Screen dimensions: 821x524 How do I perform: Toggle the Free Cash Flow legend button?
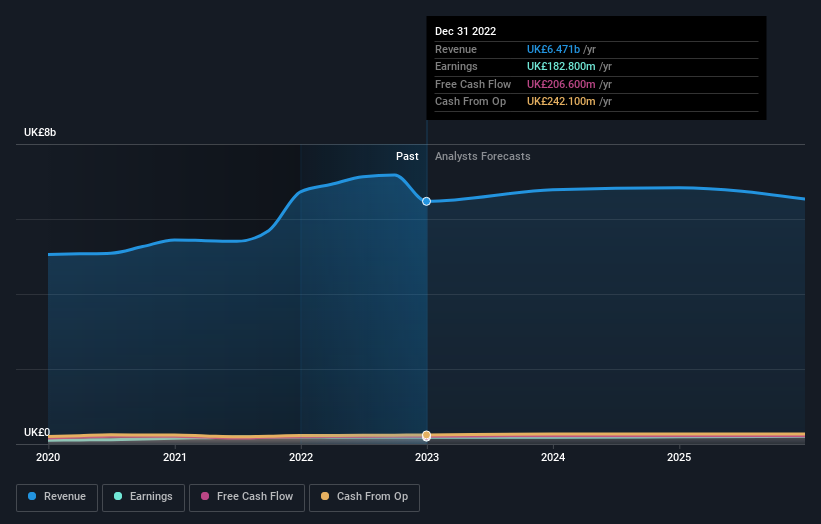(x=247, y=497)
